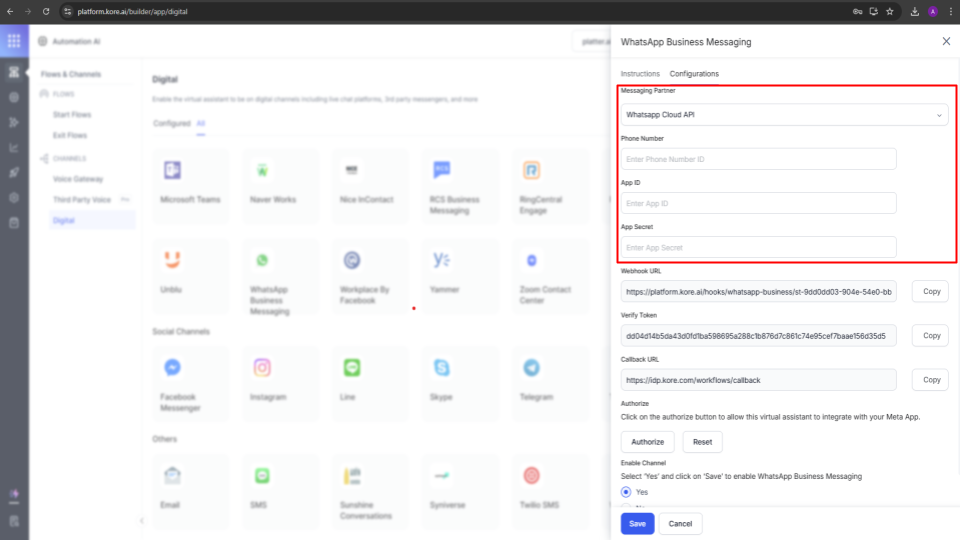Select the Webhook URL text field

[x=759, y=291]
